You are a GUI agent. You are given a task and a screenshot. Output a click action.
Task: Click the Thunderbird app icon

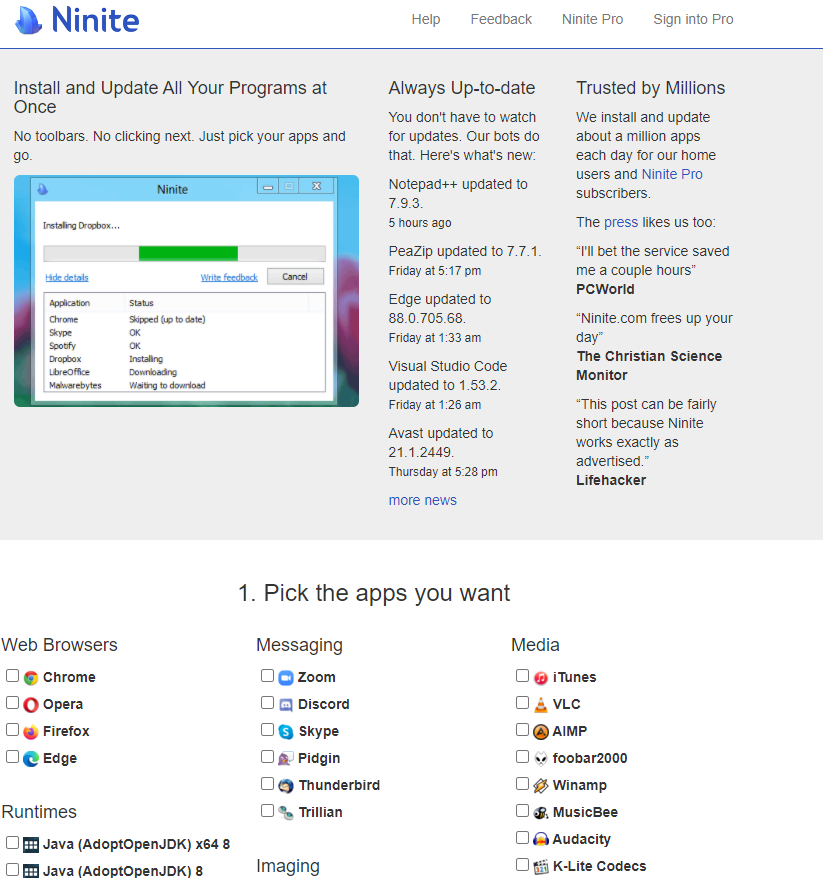286,786
